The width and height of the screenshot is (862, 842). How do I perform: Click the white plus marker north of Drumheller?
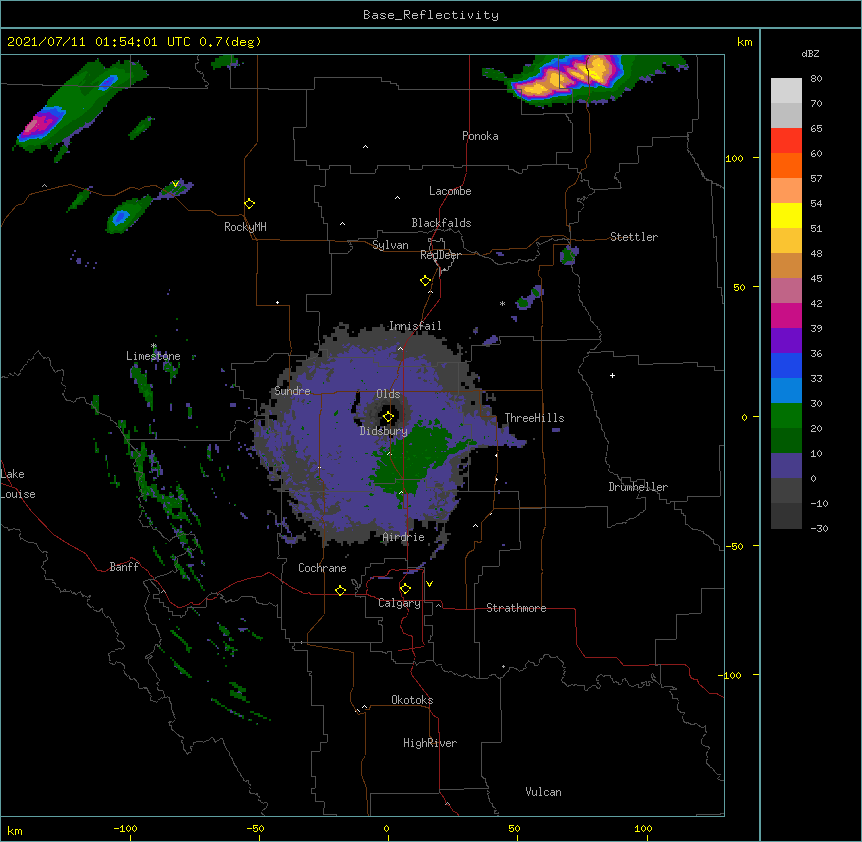pos(612,375)
